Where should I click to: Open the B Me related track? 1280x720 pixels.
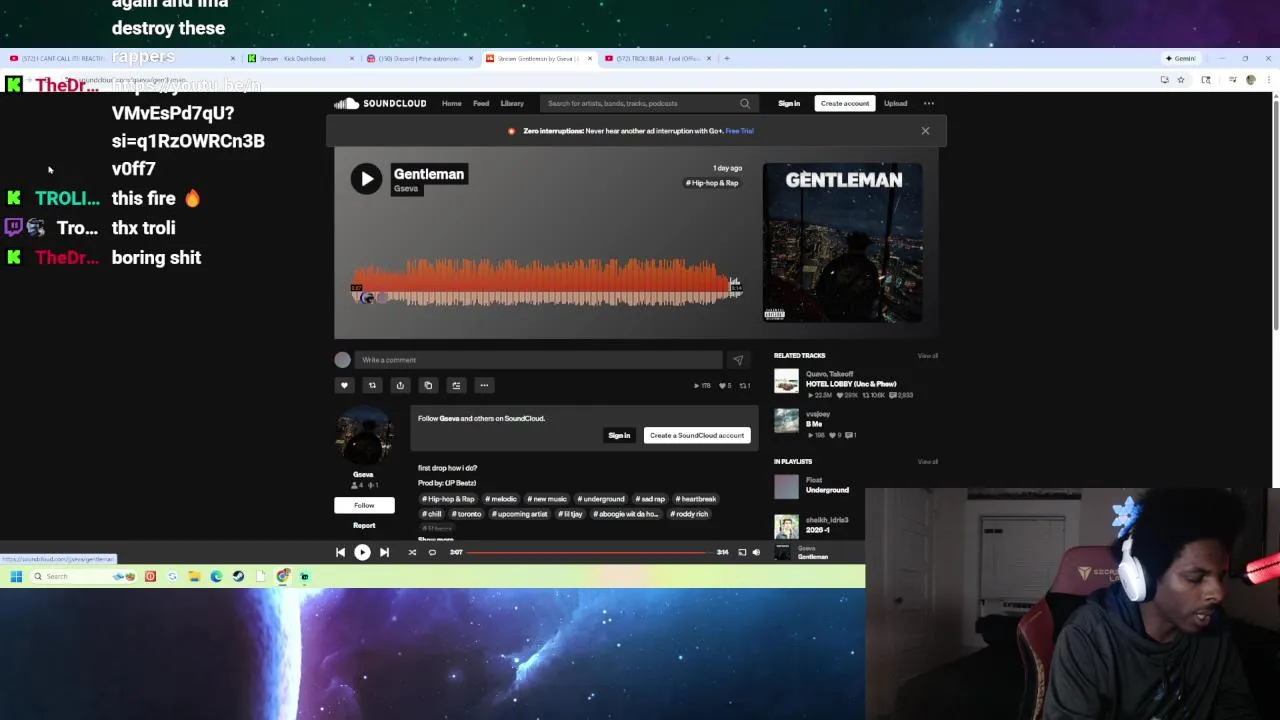click(x=814, y=424)
